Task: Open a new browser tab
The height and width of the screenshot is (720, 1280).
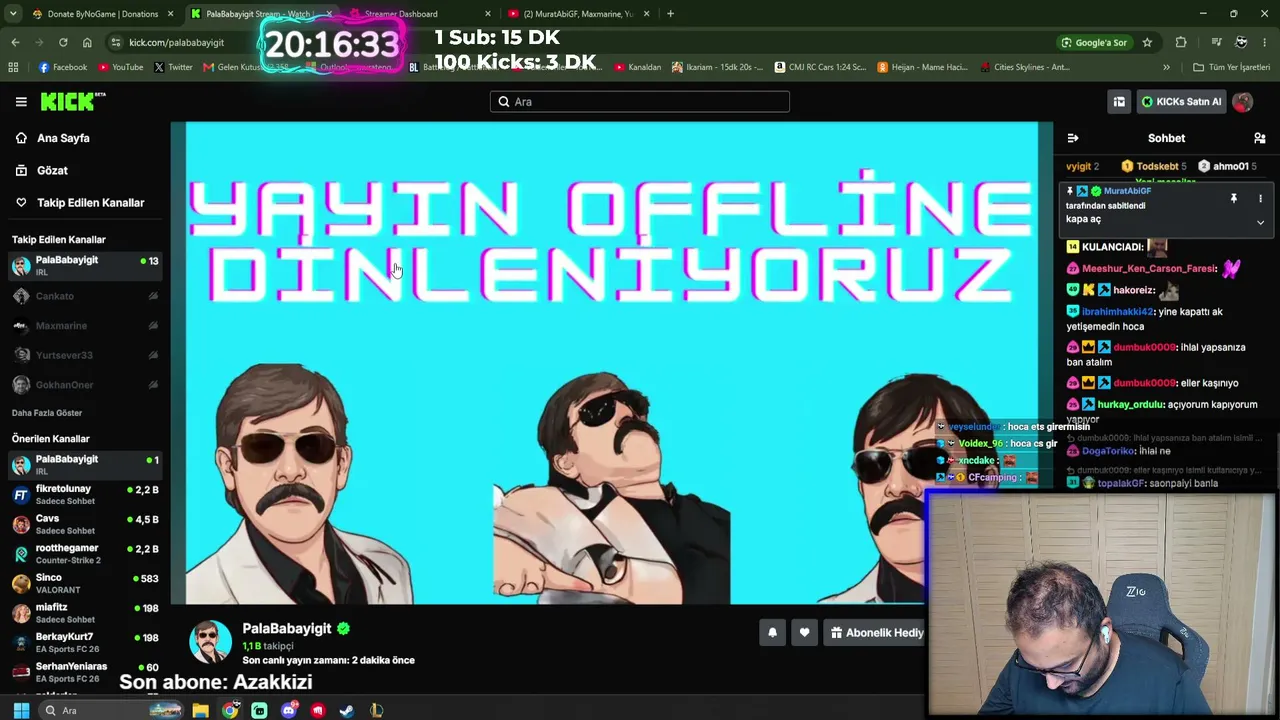Action: tap(670, 14)
